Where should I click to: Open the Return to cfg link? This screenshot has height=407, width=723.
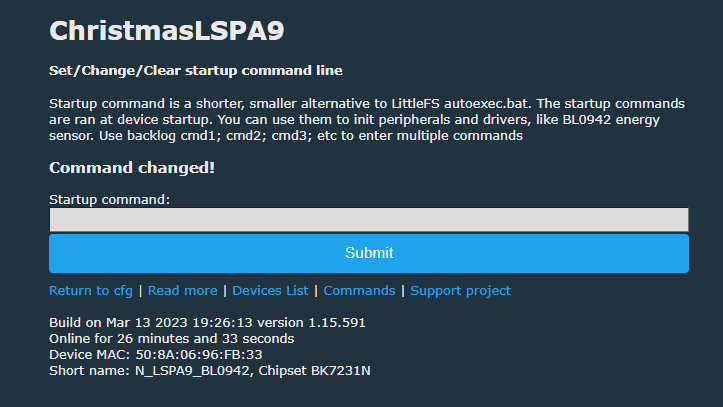tap(91, 290)
